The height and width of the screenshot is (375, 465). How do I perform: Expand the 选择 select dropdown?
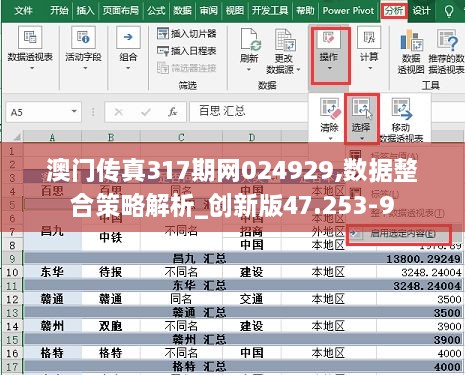point(362,138)
